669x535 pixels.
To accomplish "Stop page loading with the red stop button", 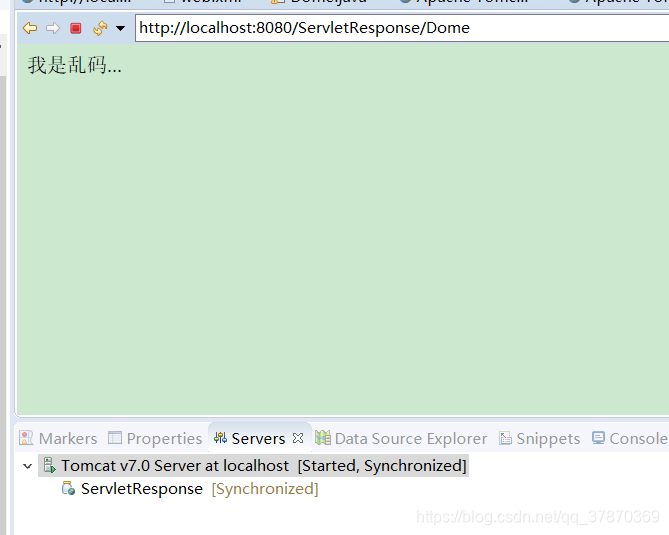I will pyautogui.click(x=76, y=28).
